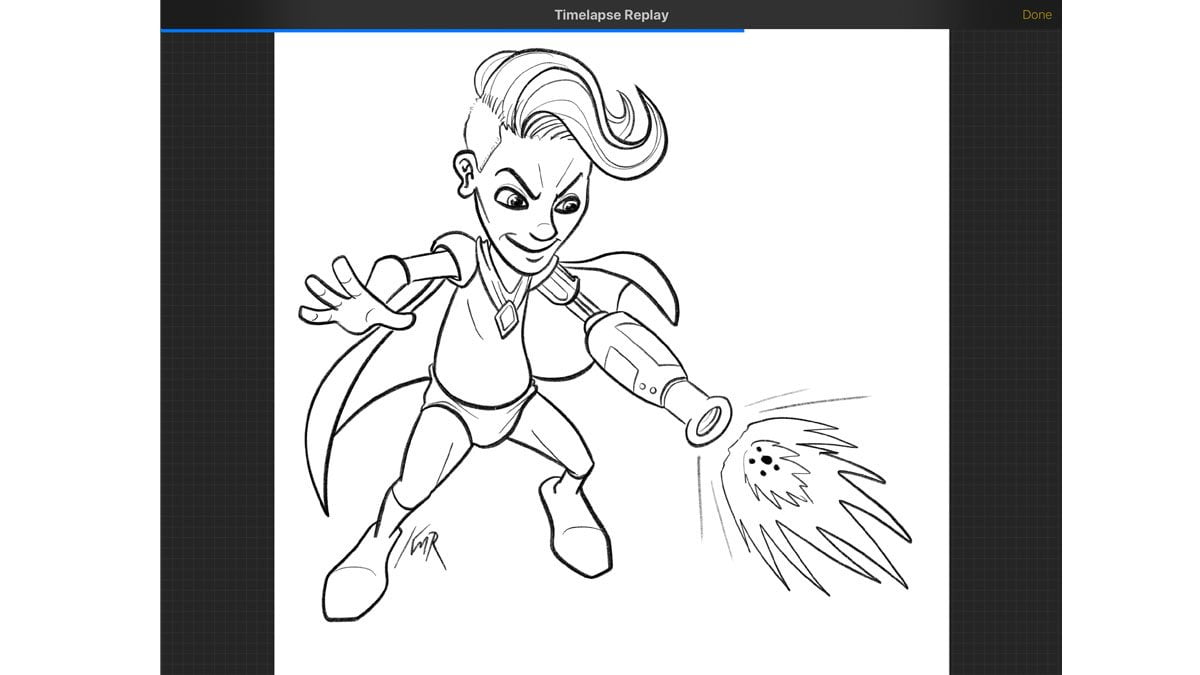Tap Done to exit the timelapse replay
1200x675 pixels.
(x=1036, y=15)
